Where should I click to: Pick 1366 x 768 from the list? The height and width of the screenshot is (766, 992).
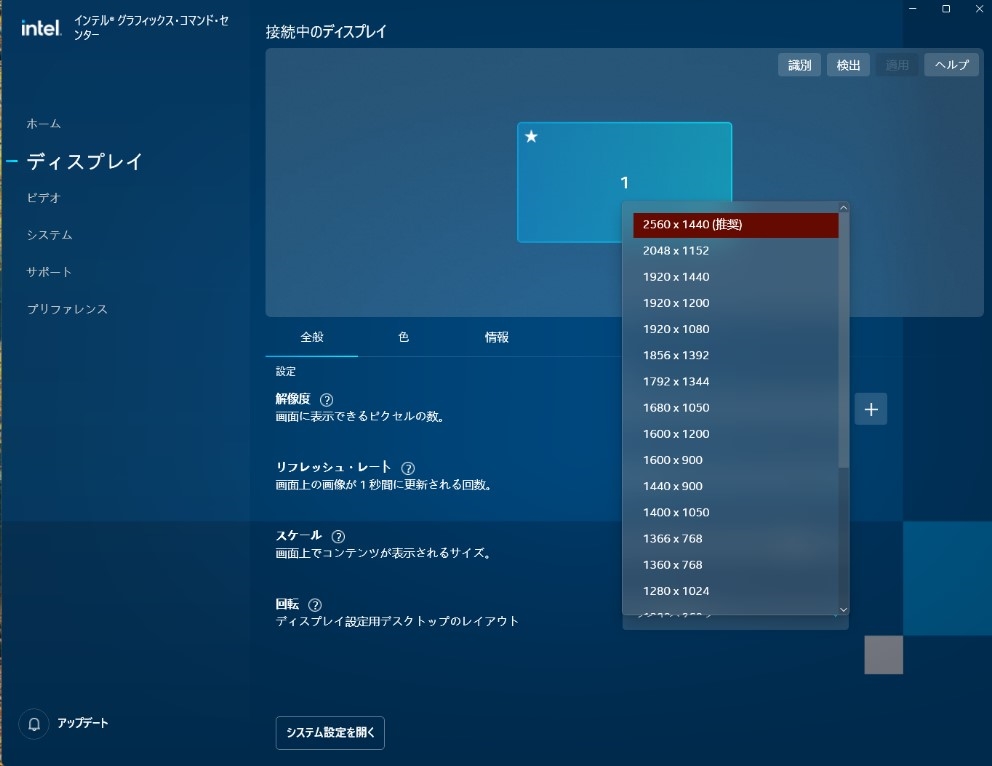point(736,539)
